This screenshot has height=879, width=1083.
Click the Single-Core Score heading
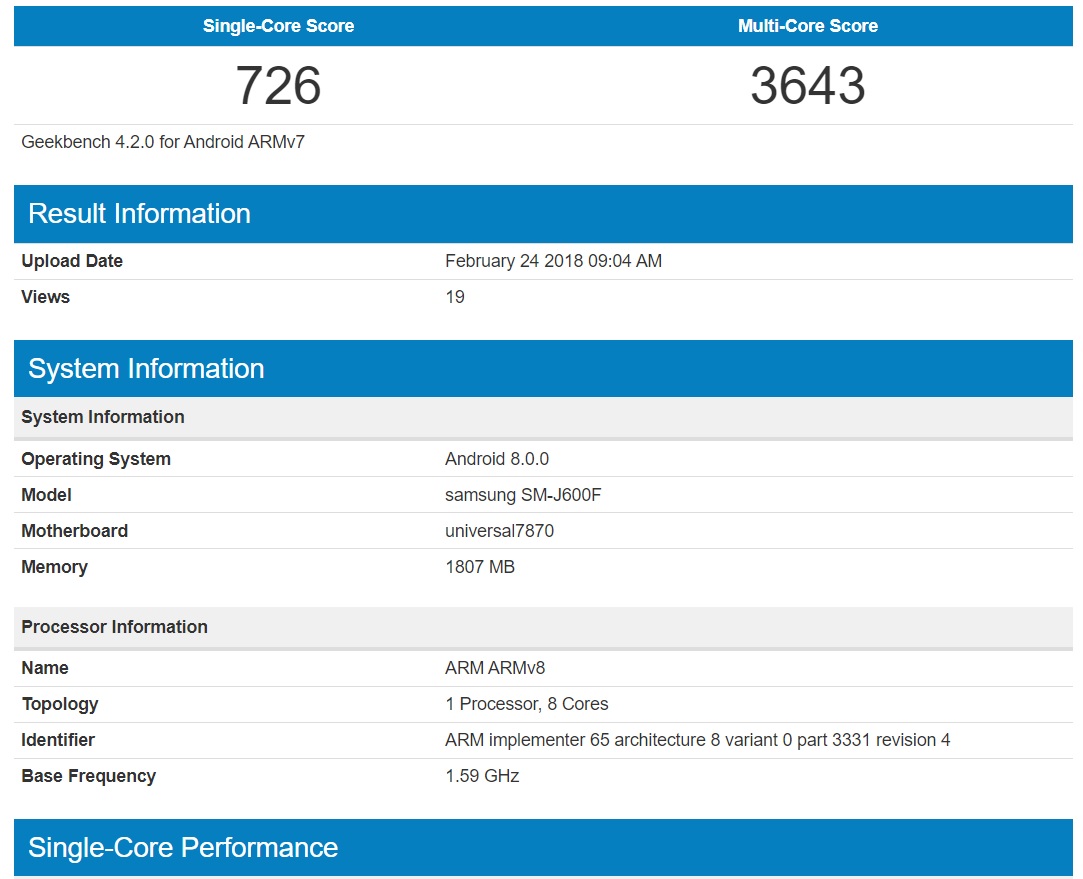pyautogui.click(x=278, y=26)
